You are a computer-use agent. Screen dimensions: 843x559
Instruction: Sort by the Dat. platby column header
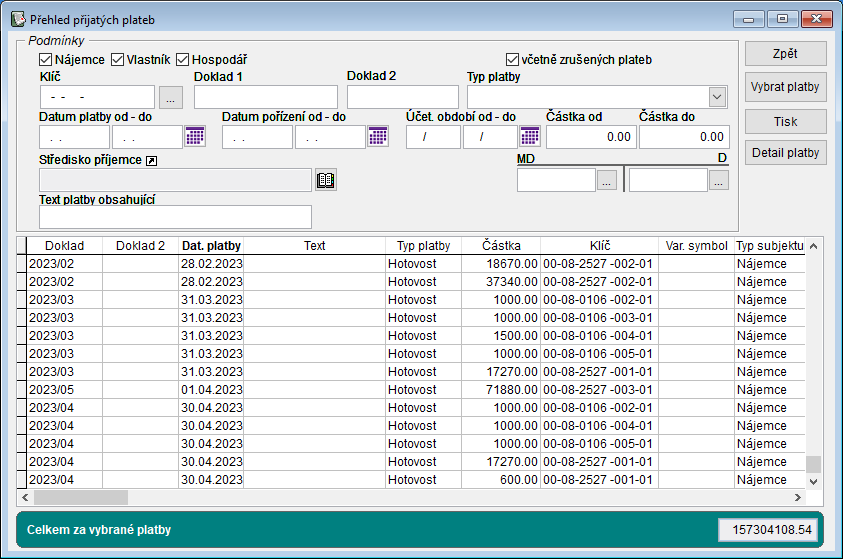coord(211,245)
